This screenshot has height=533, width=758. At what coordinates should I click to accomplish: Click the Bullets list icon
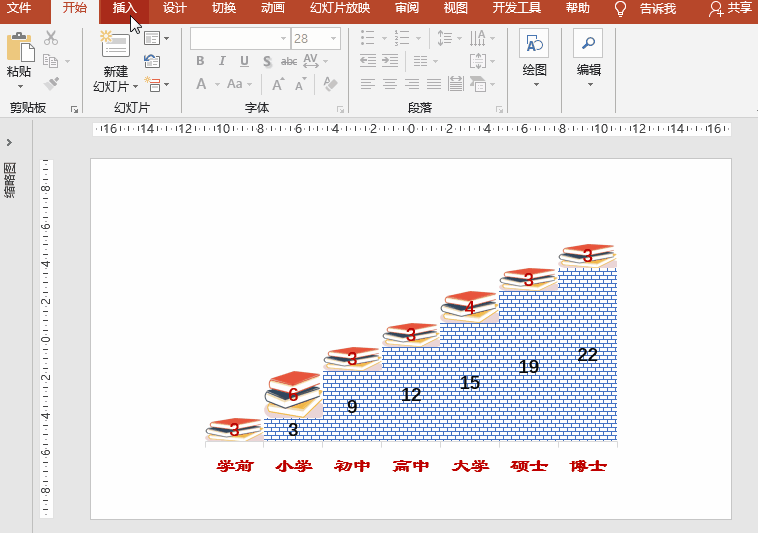(368, 38)
